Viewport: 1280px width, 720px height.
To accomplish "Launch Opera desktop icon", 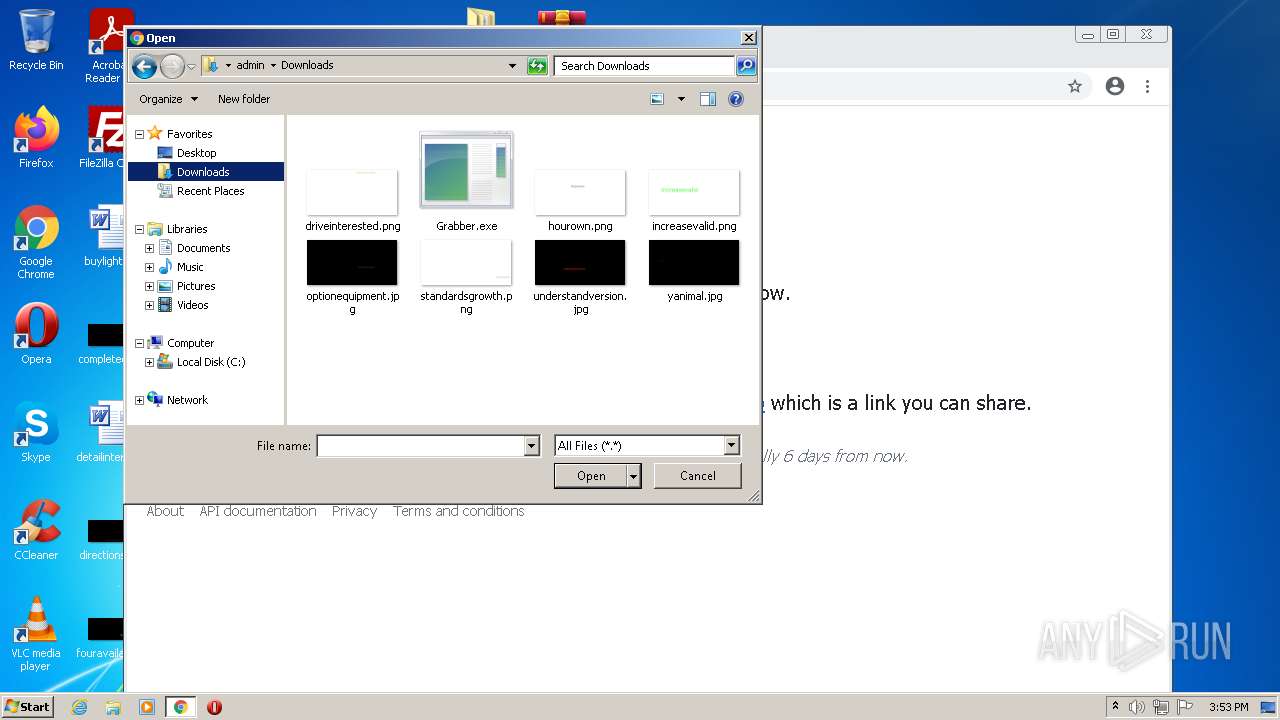I will (36, 333).
